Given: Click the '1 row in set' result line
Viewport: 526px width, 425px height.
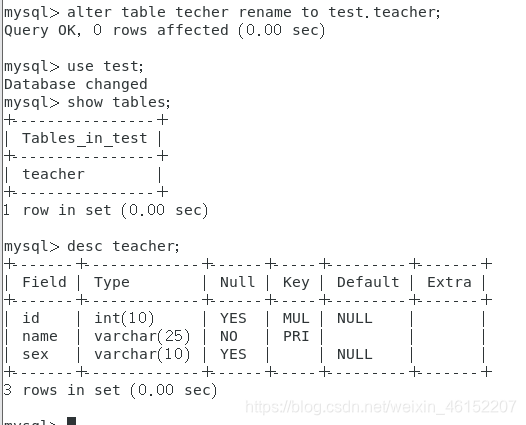Looking at the screenshot, I should 106,210.
